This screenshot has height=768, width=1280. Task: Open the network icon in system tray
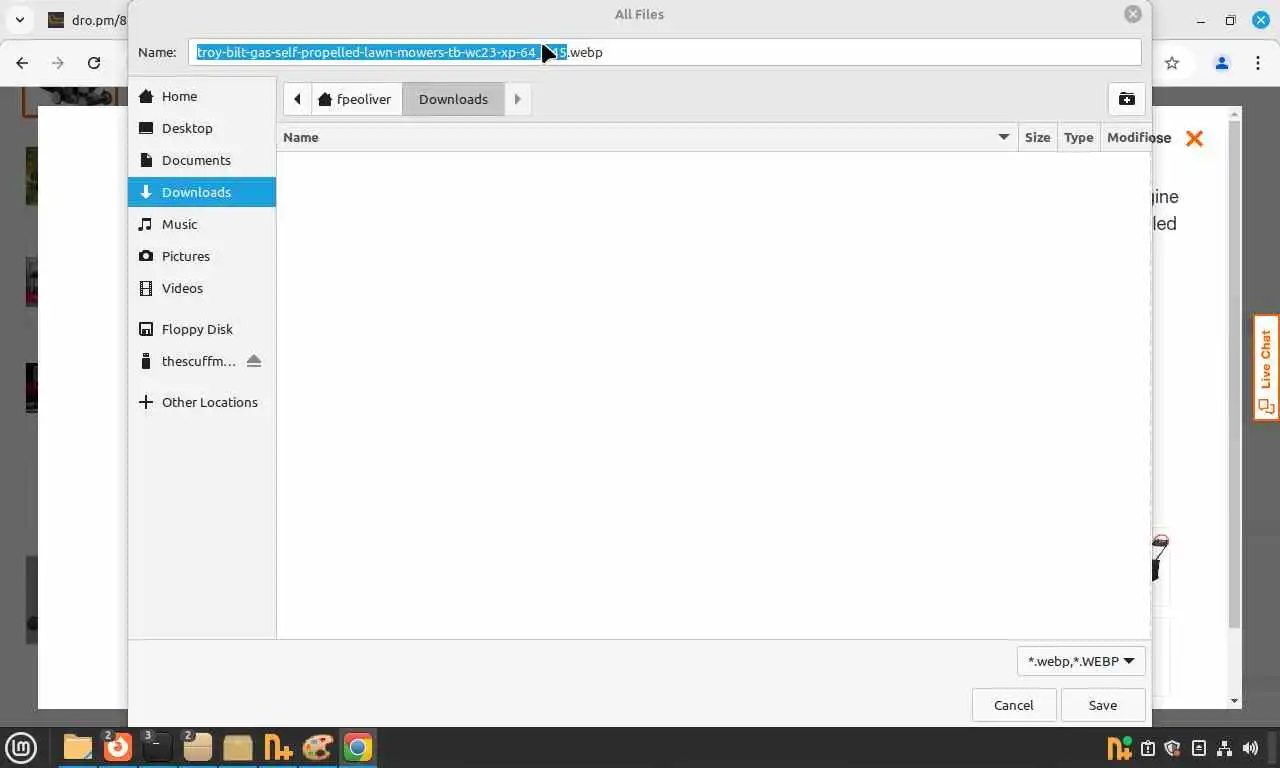point(1224,748)
